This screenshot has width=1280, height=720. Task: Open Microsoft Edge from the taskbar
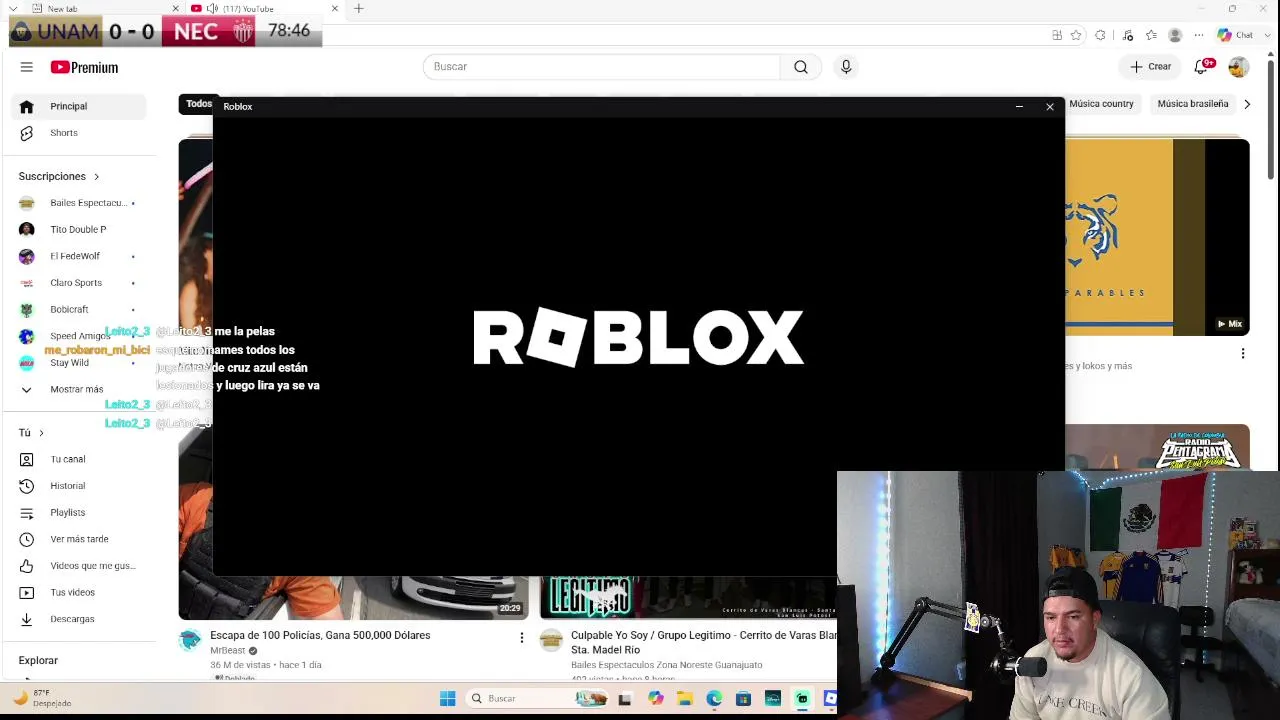[714, 698]
